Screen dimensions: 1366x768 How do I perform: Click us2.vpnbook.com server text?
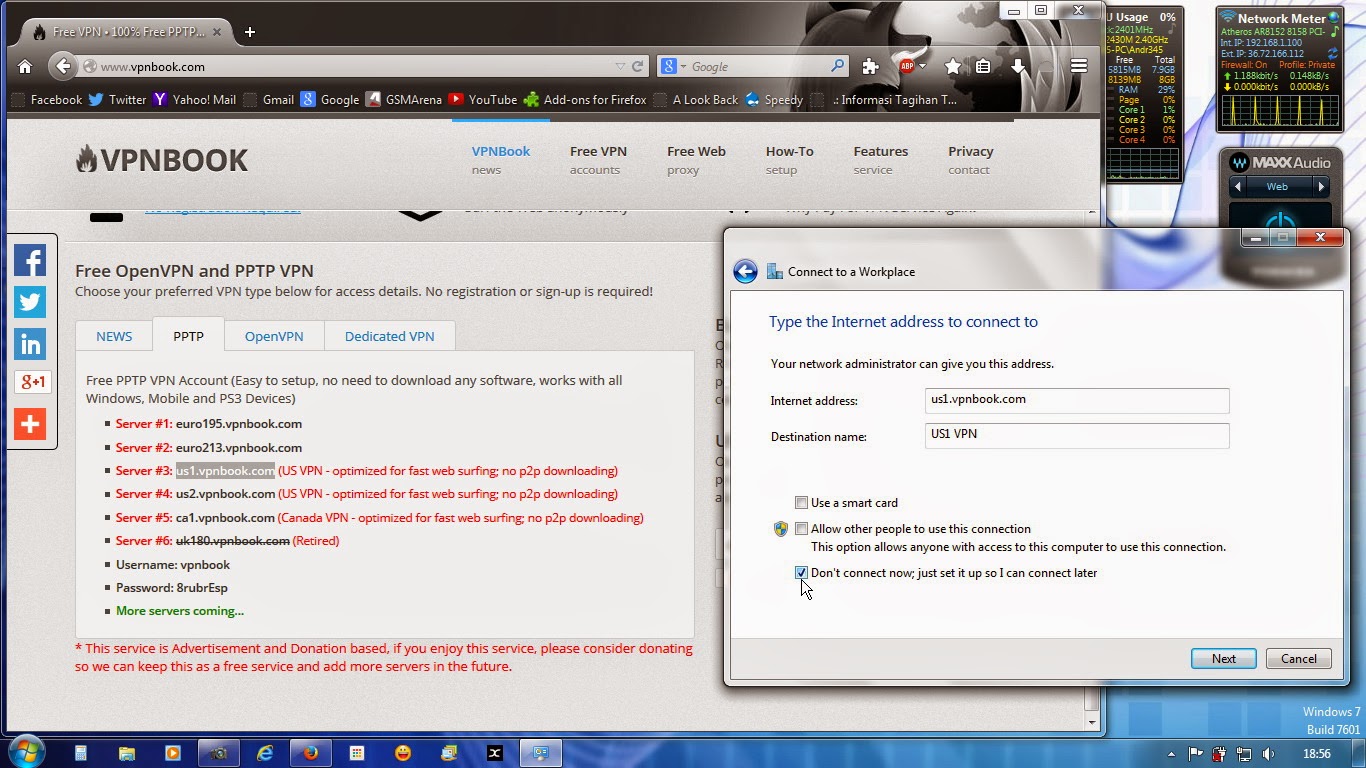coord(225,494)
